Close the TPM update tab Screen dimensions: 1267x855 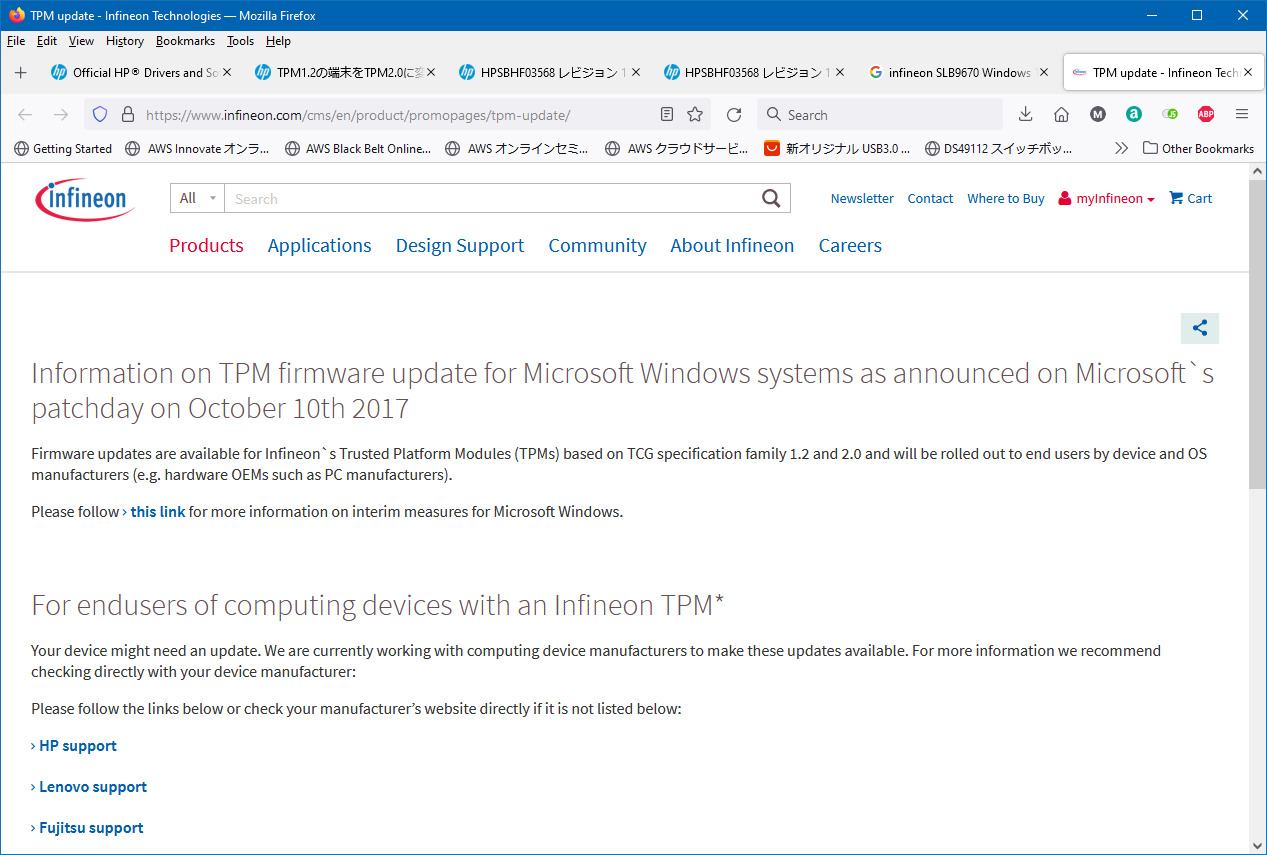tap(1248, 72)
